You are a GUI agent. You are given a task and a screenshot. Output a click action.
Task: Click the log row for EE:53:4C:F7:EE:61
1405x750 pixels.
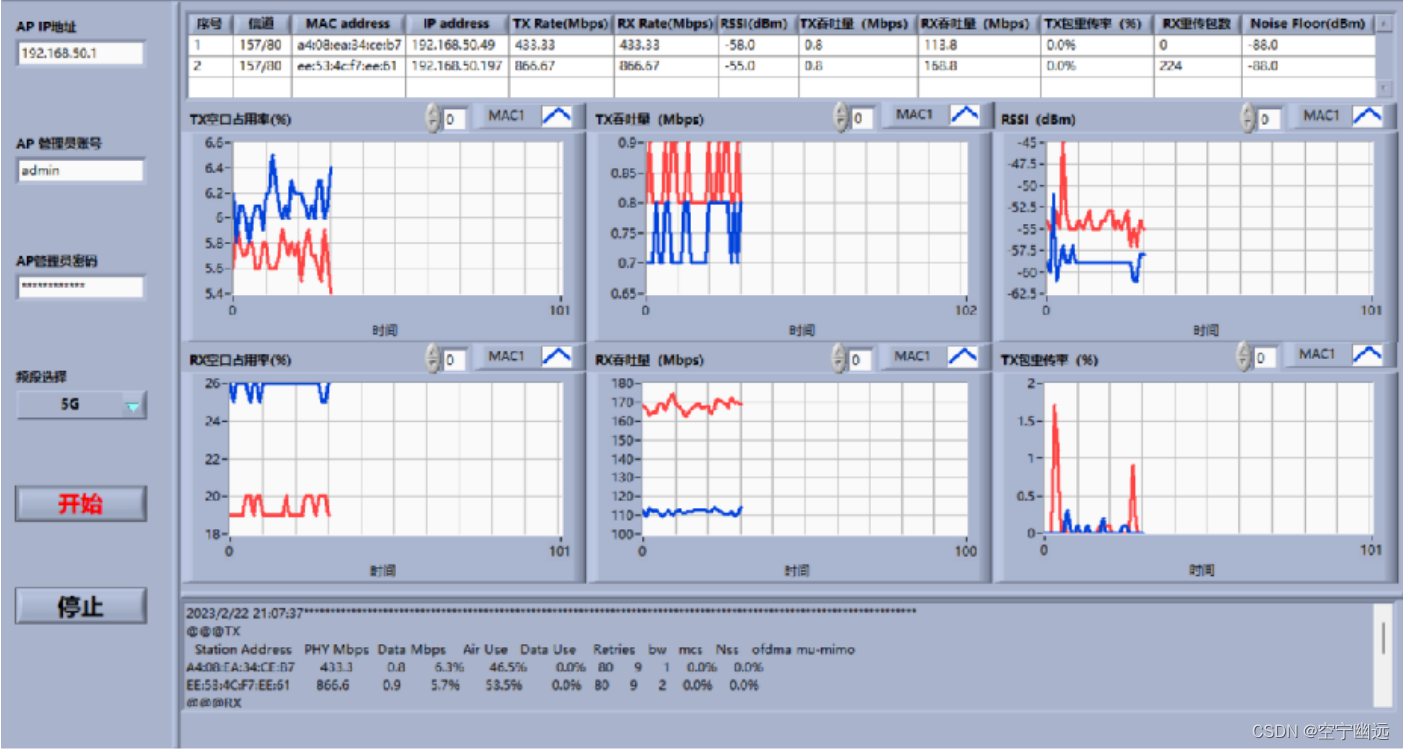472,686
